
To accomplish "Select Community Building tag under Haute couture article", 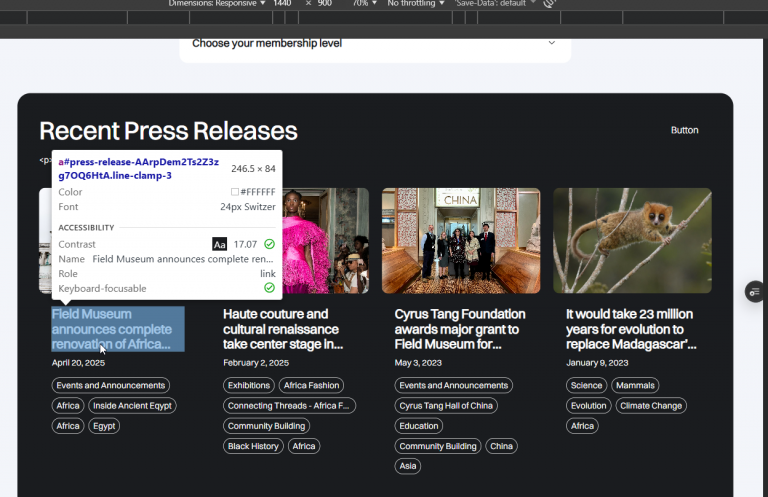I will click(x=266, y=426).
